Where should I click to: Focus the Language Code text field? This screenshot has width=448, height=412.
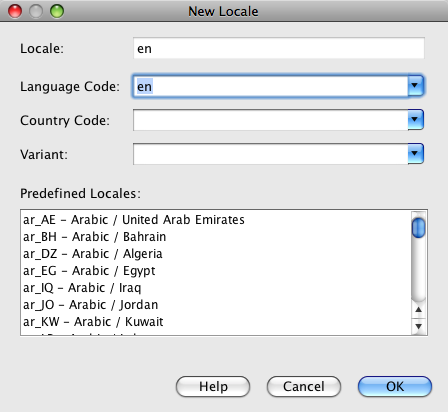tap(271, 86)
